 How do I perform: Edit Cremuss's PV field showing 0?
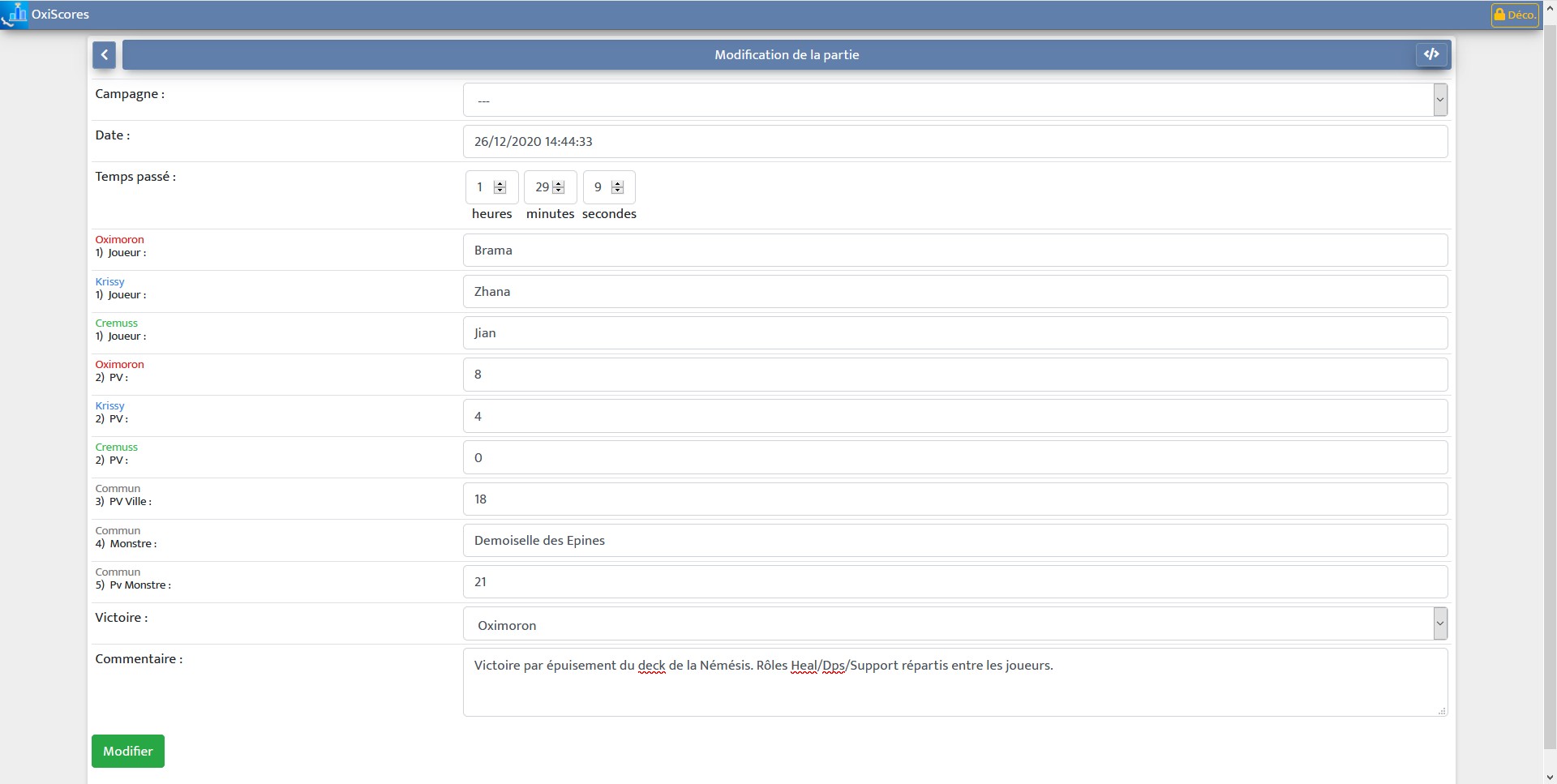(x=955, y=457)
